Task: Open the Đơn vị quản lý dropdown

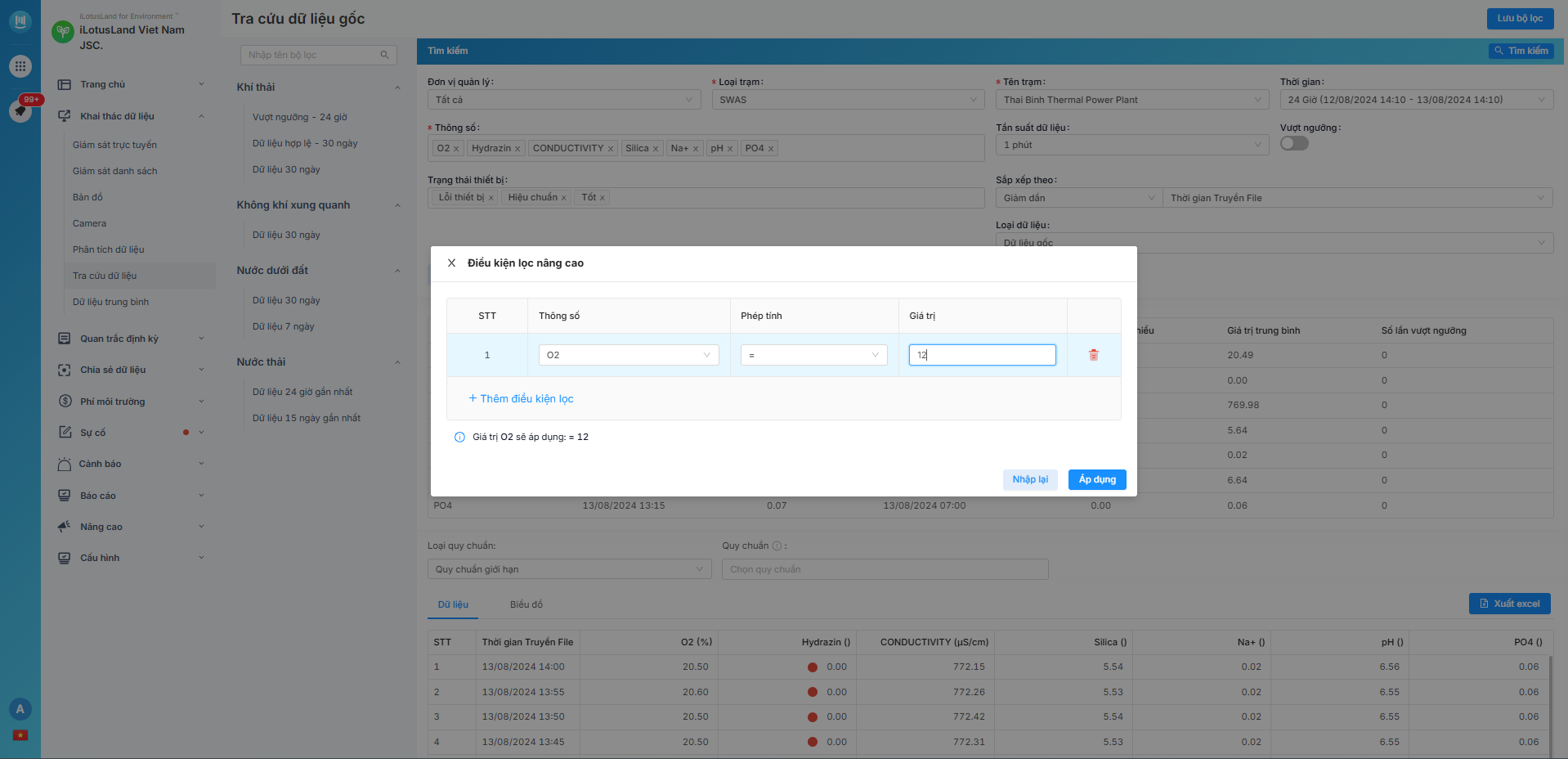Action: pyautogui.click(x=564, y=100)
